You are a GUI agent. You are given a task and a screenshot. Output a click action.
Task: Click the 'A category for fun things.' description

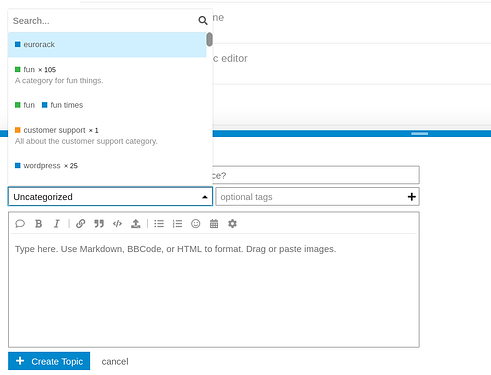pyautogui.click(x=59, y=81)
